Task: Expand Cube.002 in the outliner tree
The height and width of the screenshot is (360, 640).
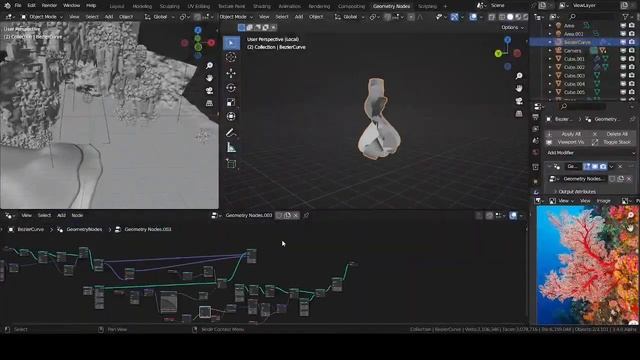Action: point(550,67)
